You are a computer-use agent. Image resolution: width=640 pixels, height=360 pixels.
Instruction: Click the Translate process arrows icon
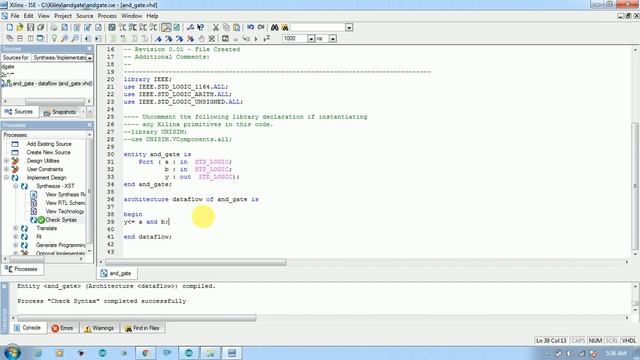click(x=24, y=229)
